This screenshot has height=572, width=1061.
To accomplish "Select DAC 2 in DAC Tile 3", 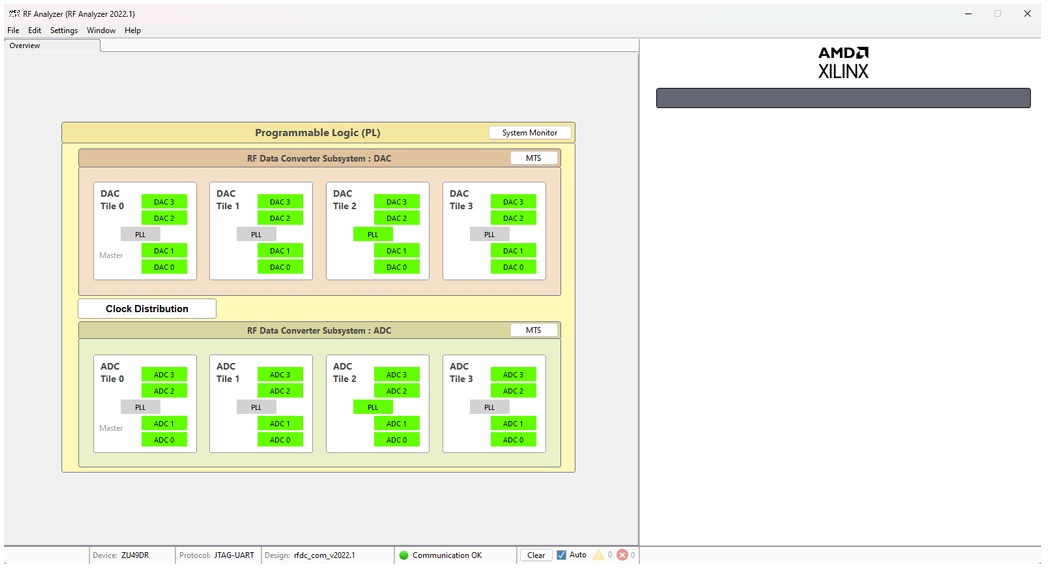I will click(513, 218).
